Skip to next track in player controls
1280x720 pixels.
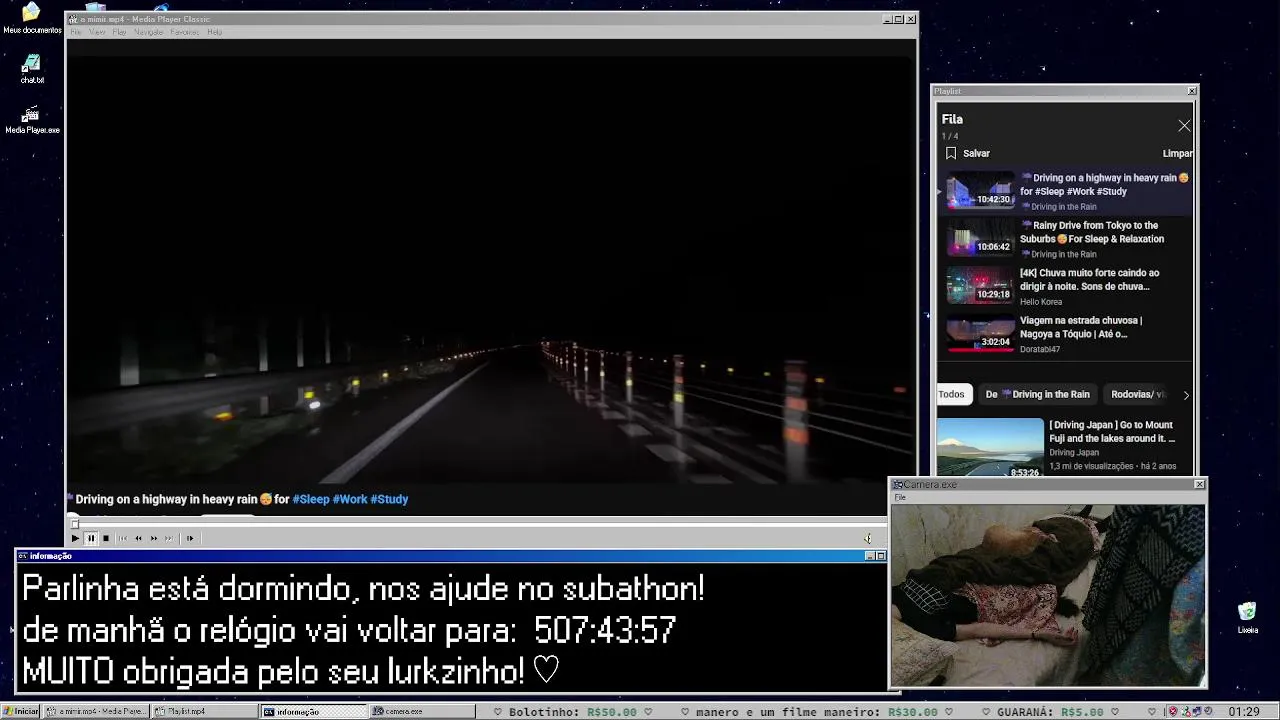click(169, 538)
